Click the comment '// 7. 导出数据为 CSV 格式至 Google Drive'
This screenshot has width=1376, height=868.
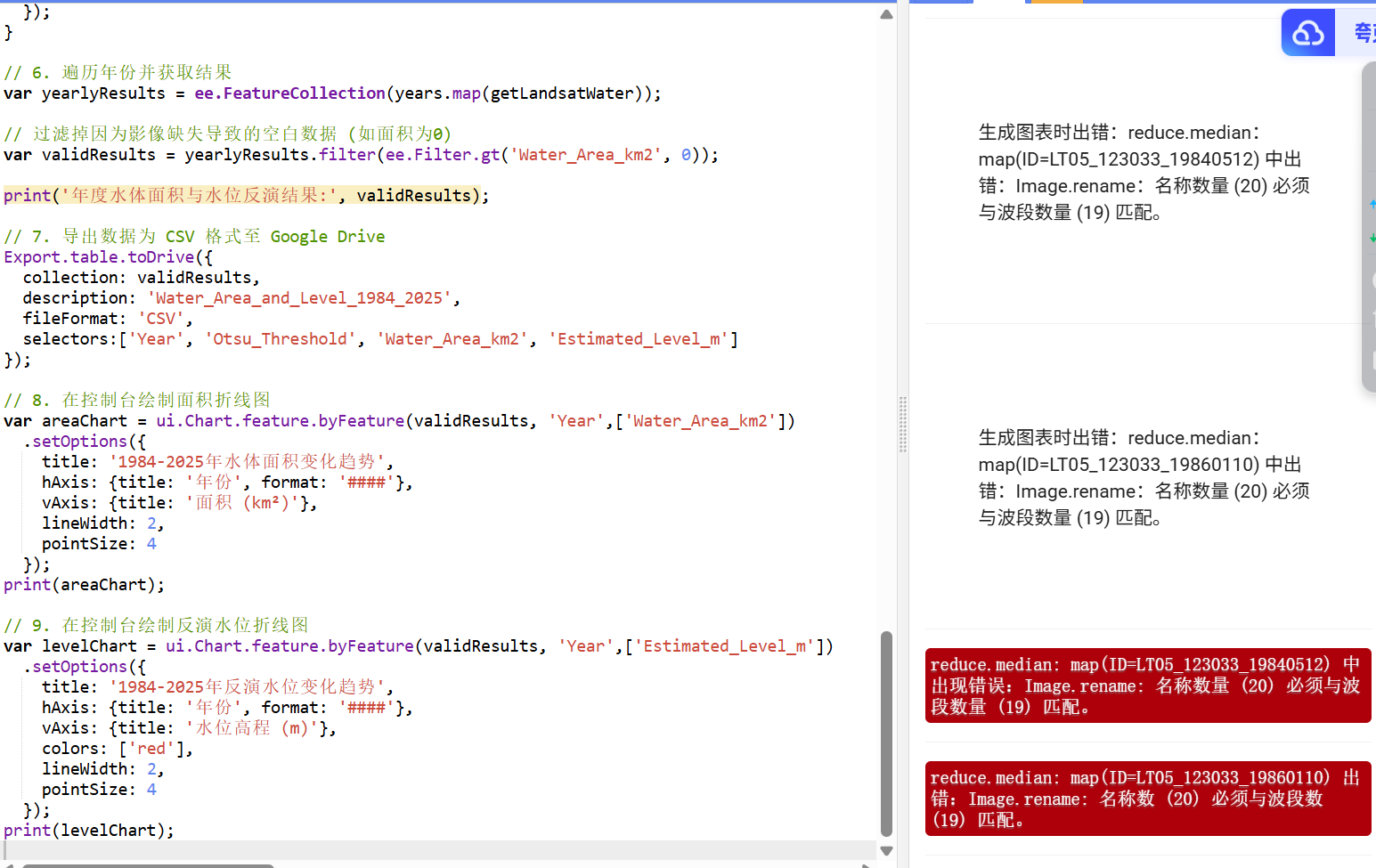pos(194,237)
